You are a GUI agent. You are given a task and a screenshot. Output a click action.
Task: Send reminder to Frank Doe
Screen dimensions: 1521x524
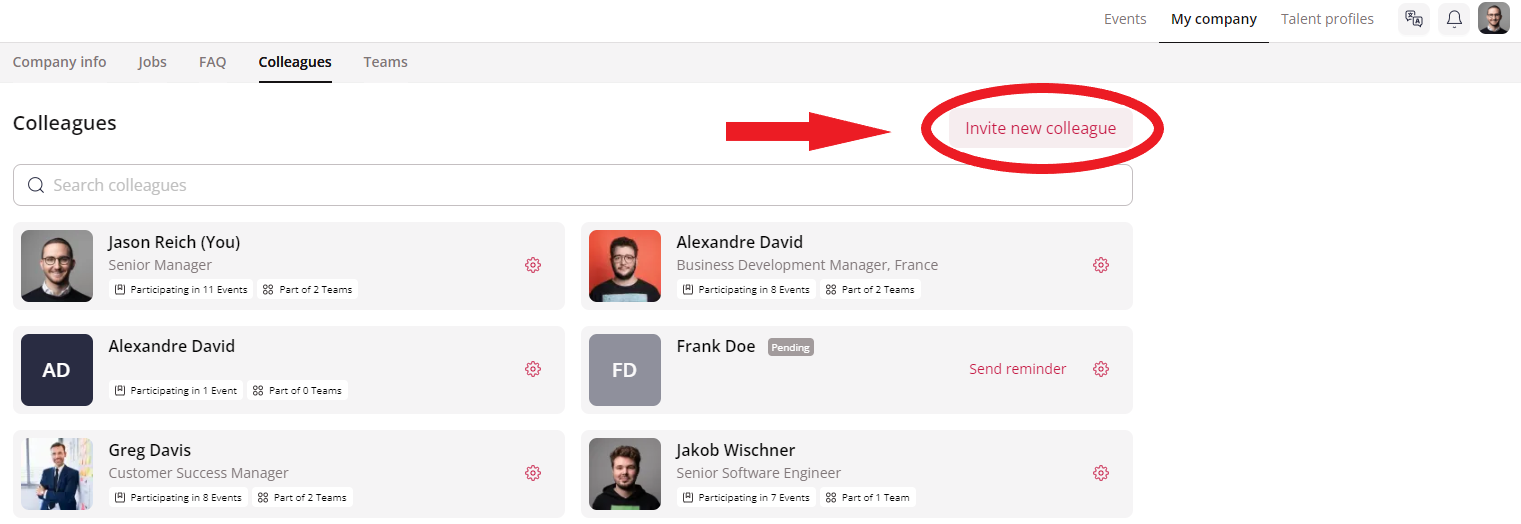[x=1017, y=369]
